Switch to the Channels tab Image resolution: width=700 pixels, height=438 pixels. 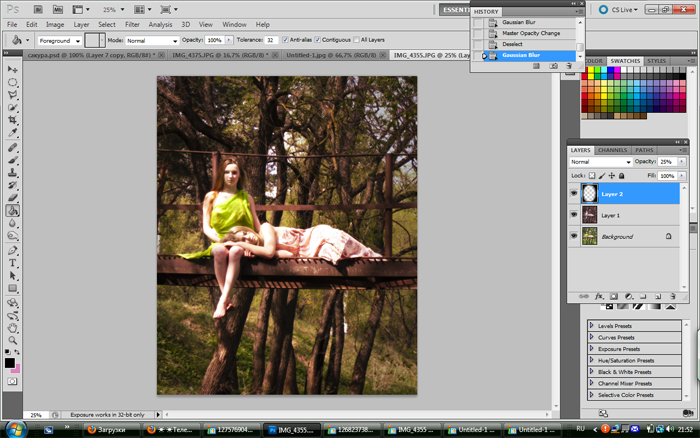pos(612,150)
